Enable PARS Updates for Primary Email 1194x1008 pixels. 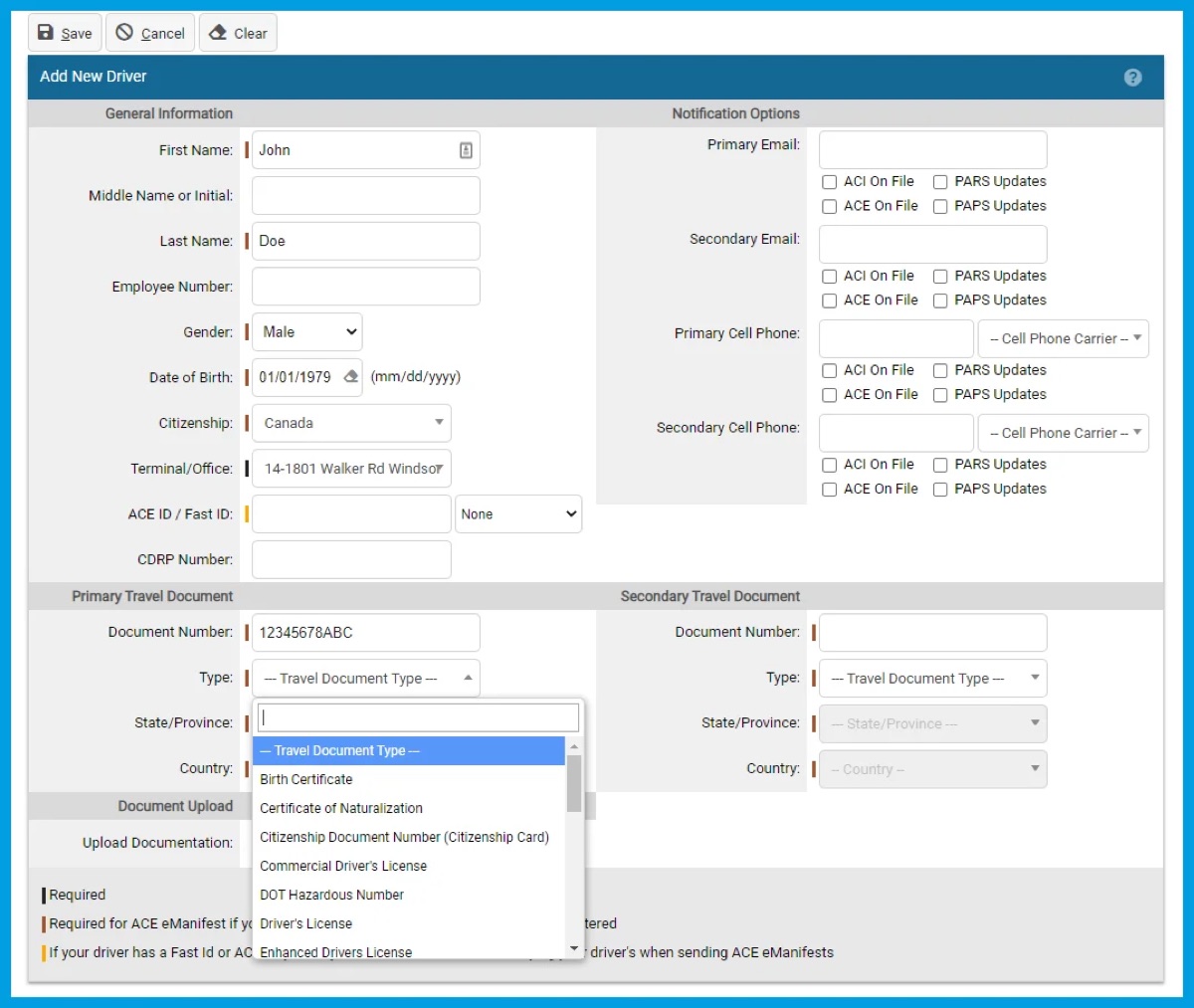[x=939, y=182]
